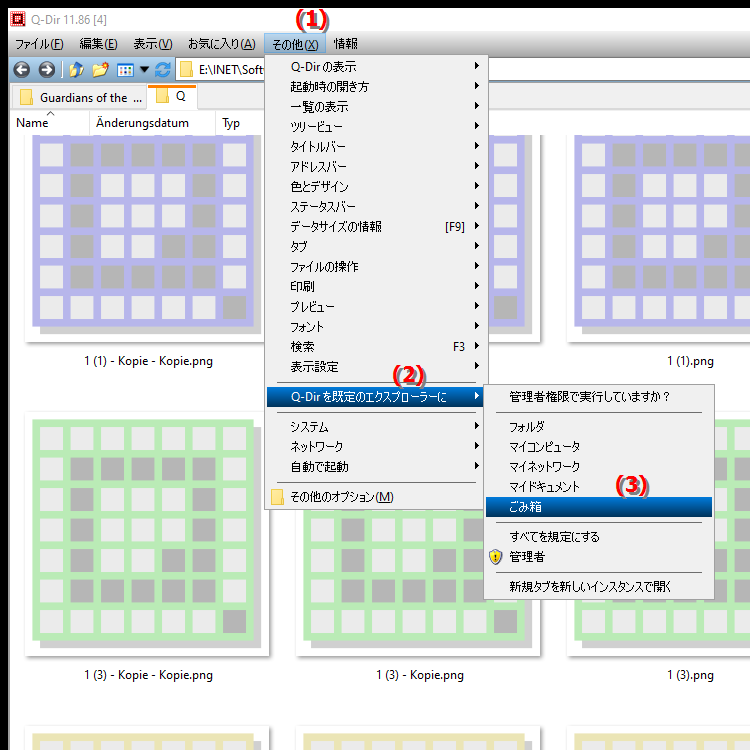Click the new folder icon with star

100,70
